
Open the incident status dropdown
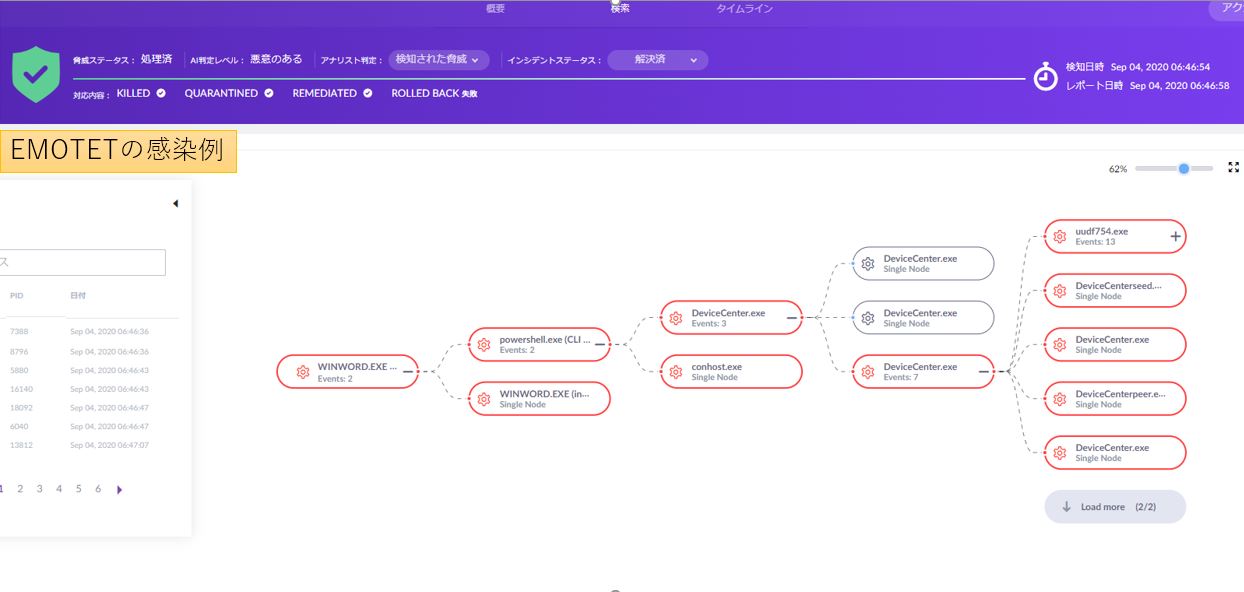pyautogui.click(x=657, y=60)
